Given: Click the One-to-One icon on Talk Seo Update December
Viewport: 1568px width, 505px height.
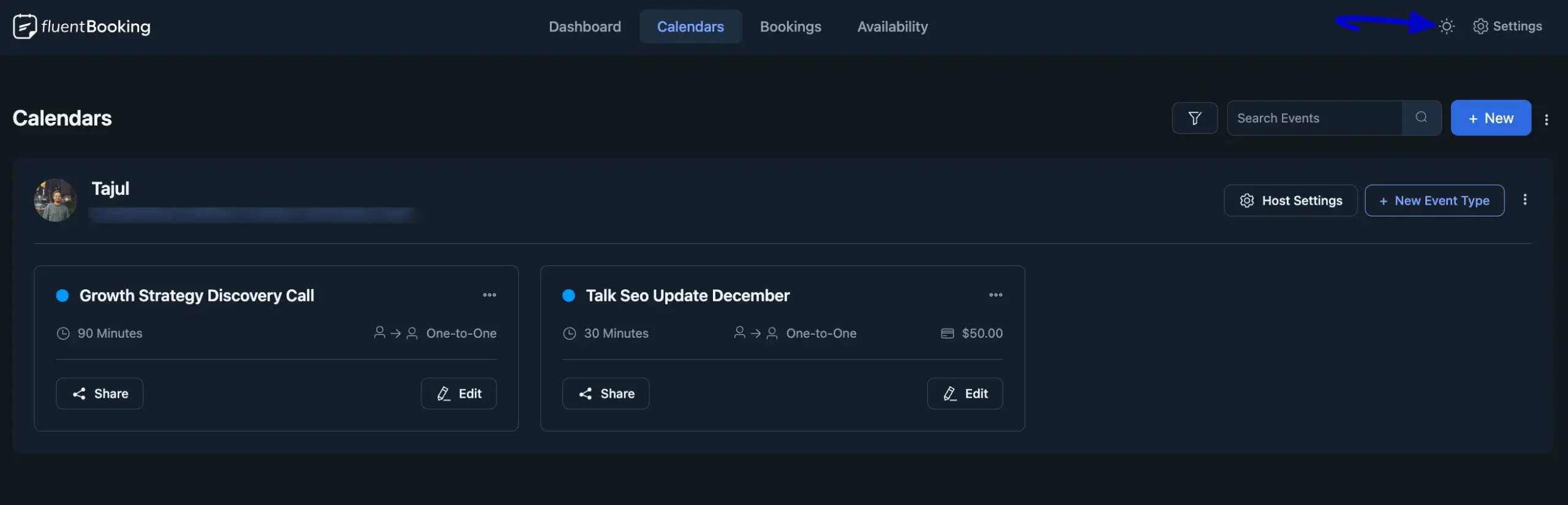Looking at the screenshot, I should pos(755,333).
